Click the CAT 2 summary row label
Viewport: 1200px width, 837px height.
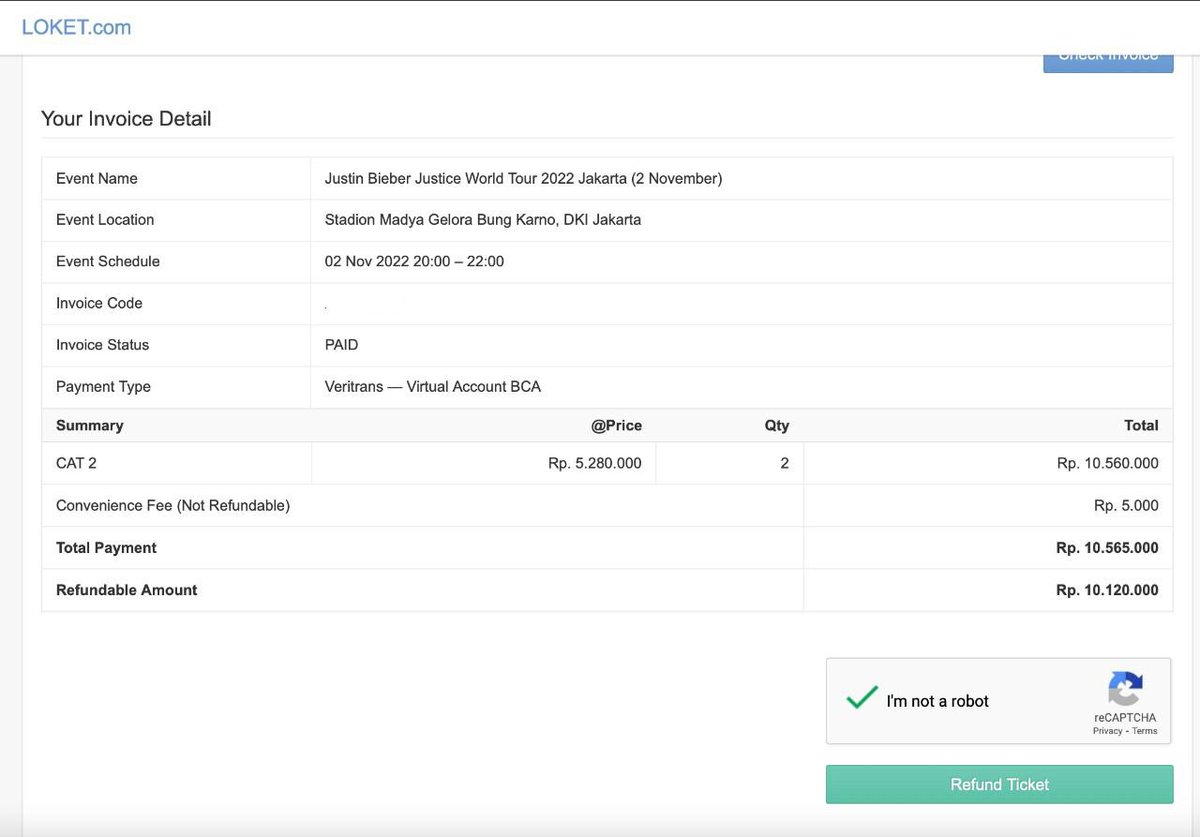(76, 463)
